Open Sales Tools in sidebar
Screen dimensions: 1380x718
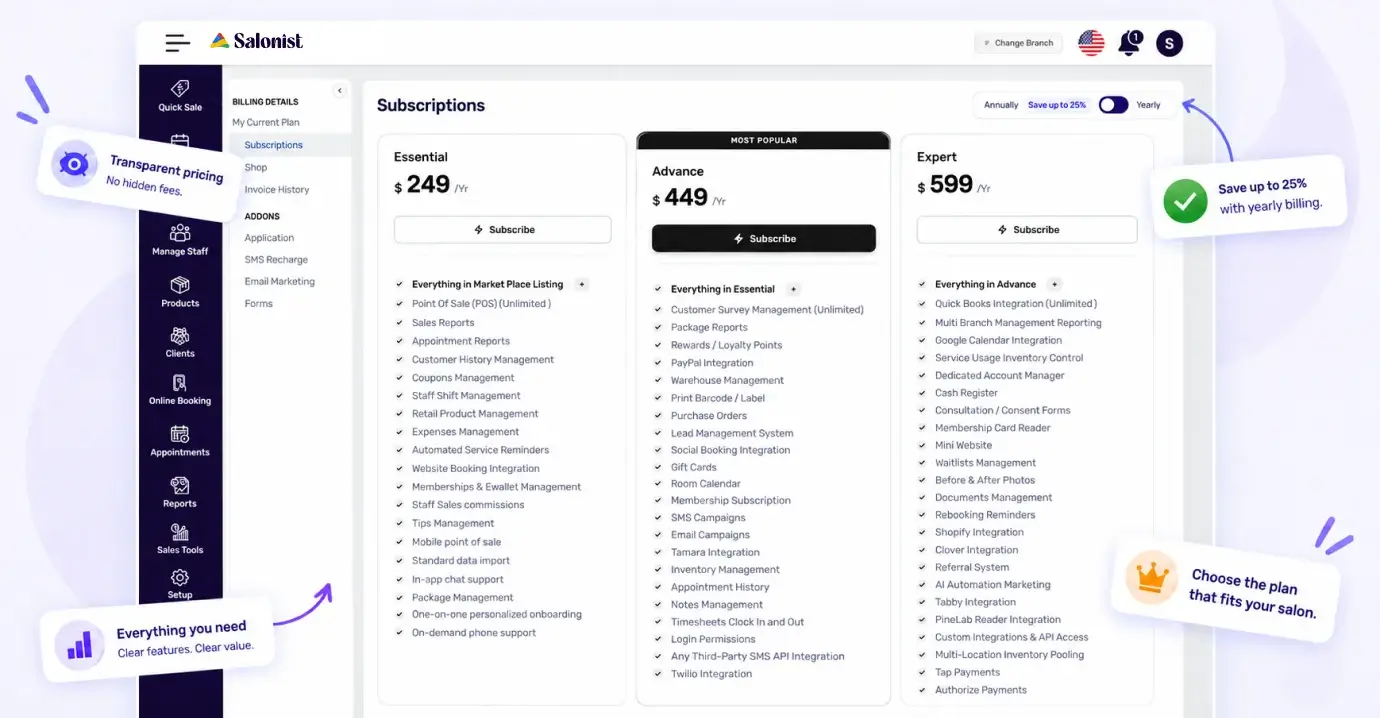(x=180, y=538)
